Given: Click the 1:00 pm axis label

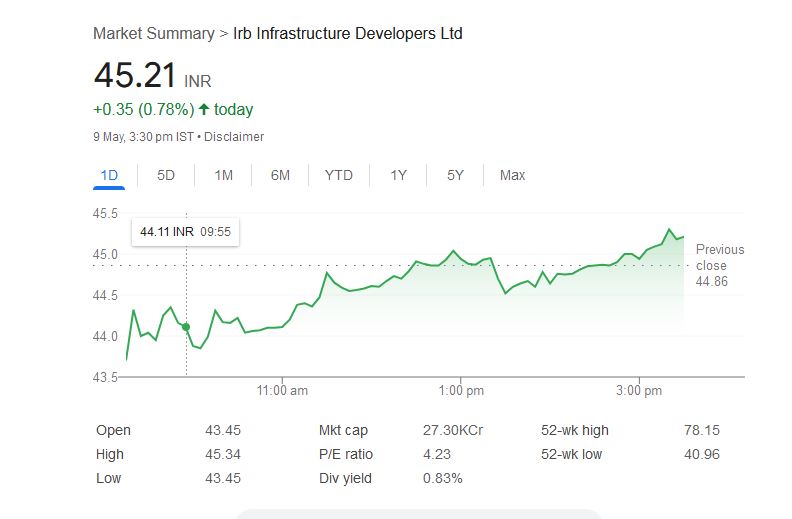Looking at the screenshot, I should click(x=461, y=390).
